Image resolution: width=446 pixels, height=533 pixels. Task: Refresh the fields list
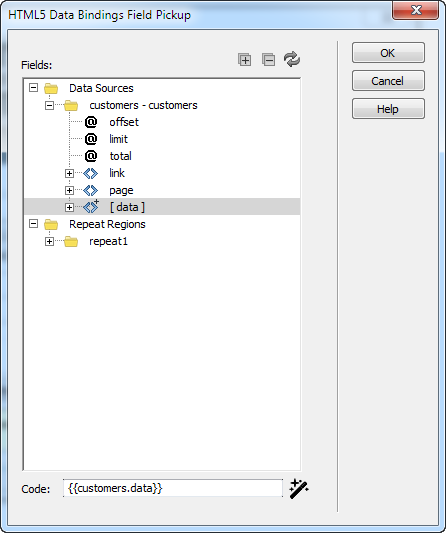pos(292,59)
